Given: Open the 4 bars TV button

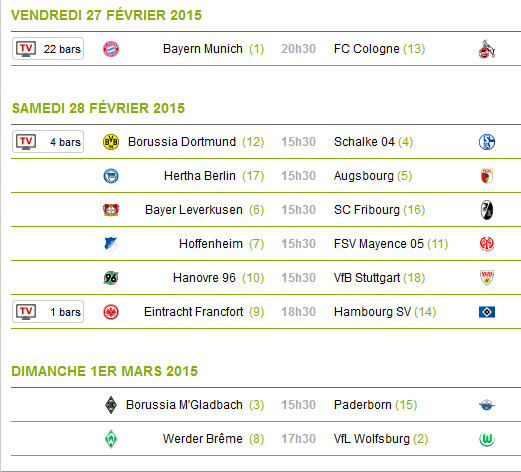Looking at the screenshot, I should 48,142.
